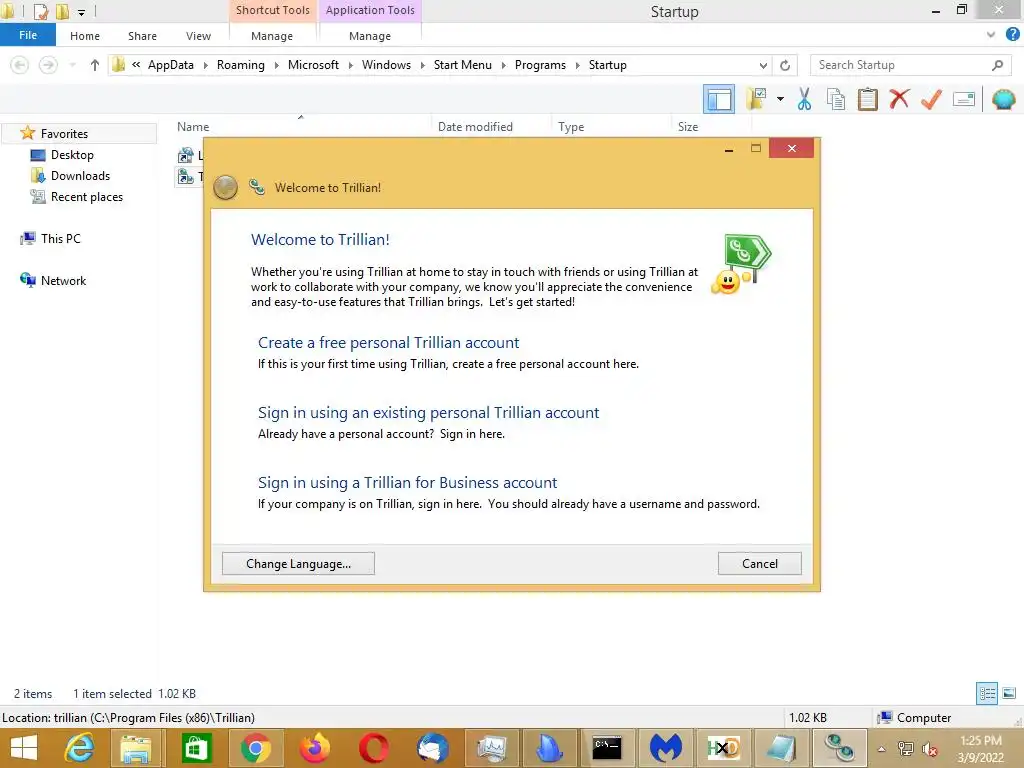Click Create a free personal Trillian account
1024x768 pixels.
click(x=389, y=342)
